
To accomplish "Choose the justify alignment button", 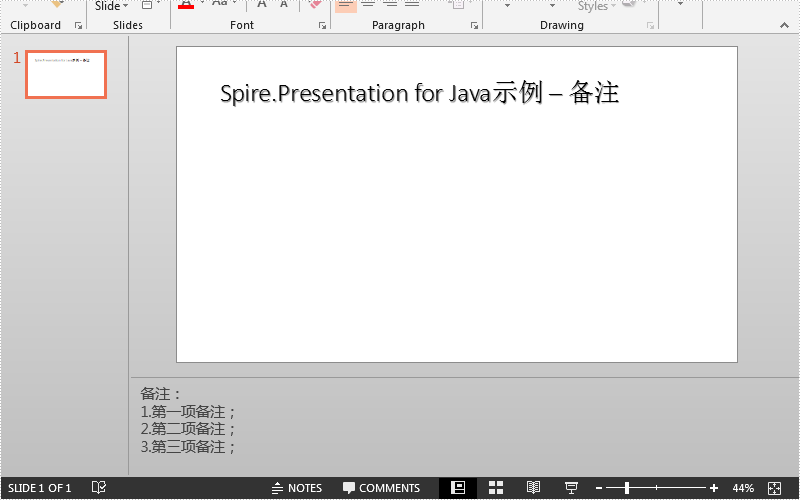I will pyautogui.click(x=412, y=5).
